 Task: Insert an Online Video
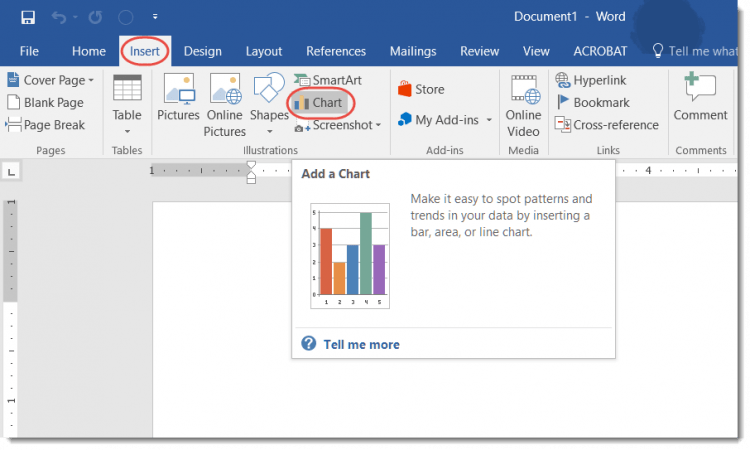[x=524, y=105]
